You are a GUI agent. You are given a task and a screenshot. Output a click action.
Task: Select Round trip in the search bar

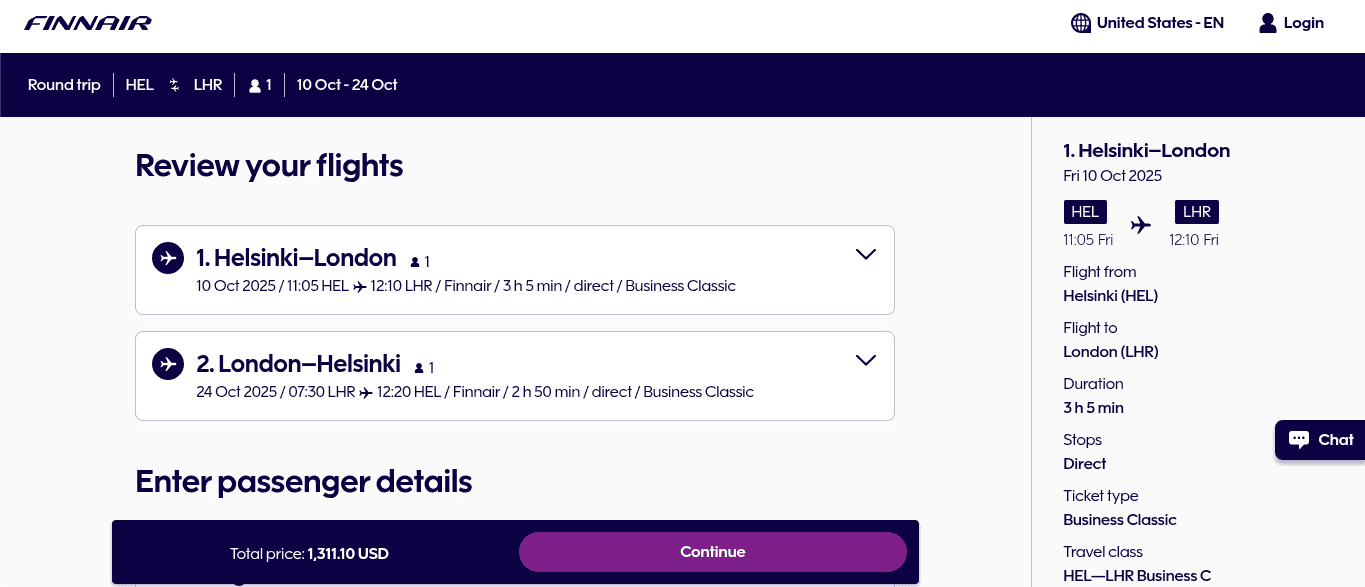(64, 85)
